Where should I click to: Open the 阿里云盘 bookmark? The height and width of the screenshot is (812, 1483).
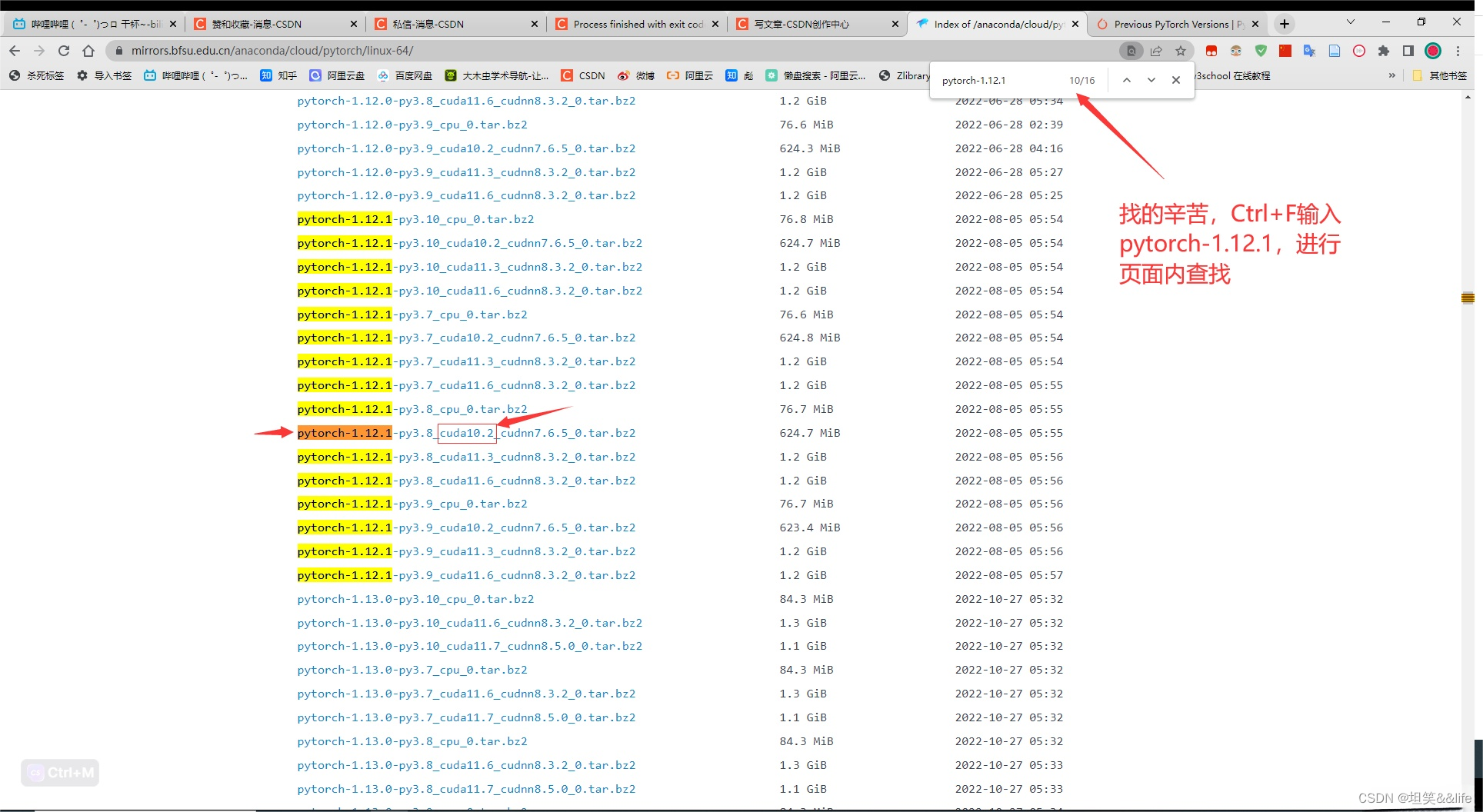(337, 75)
